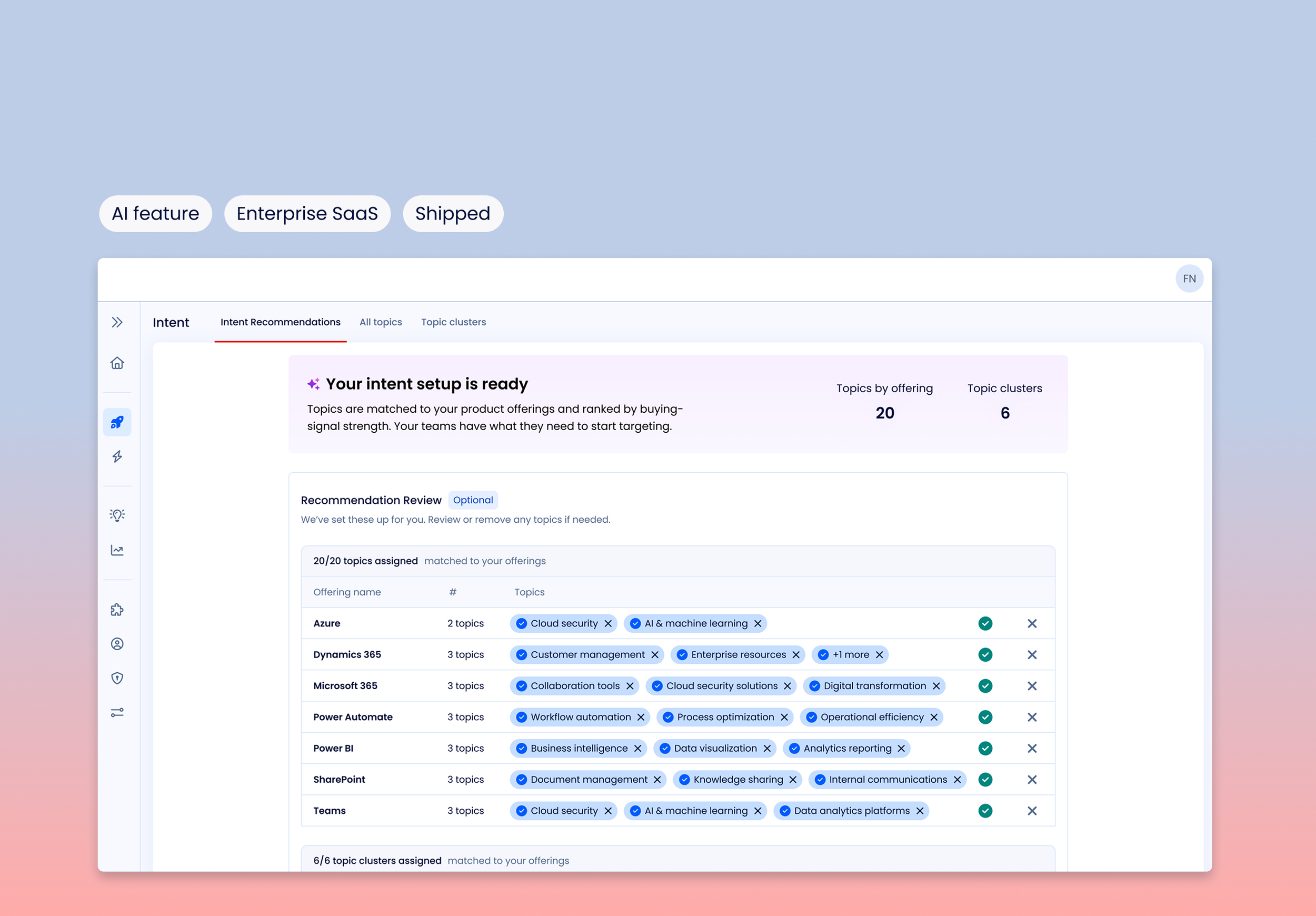Remove the entire Microsoft 365 offering row
The width and height of the screenshot is (1316, 916).
(1032, 685)
